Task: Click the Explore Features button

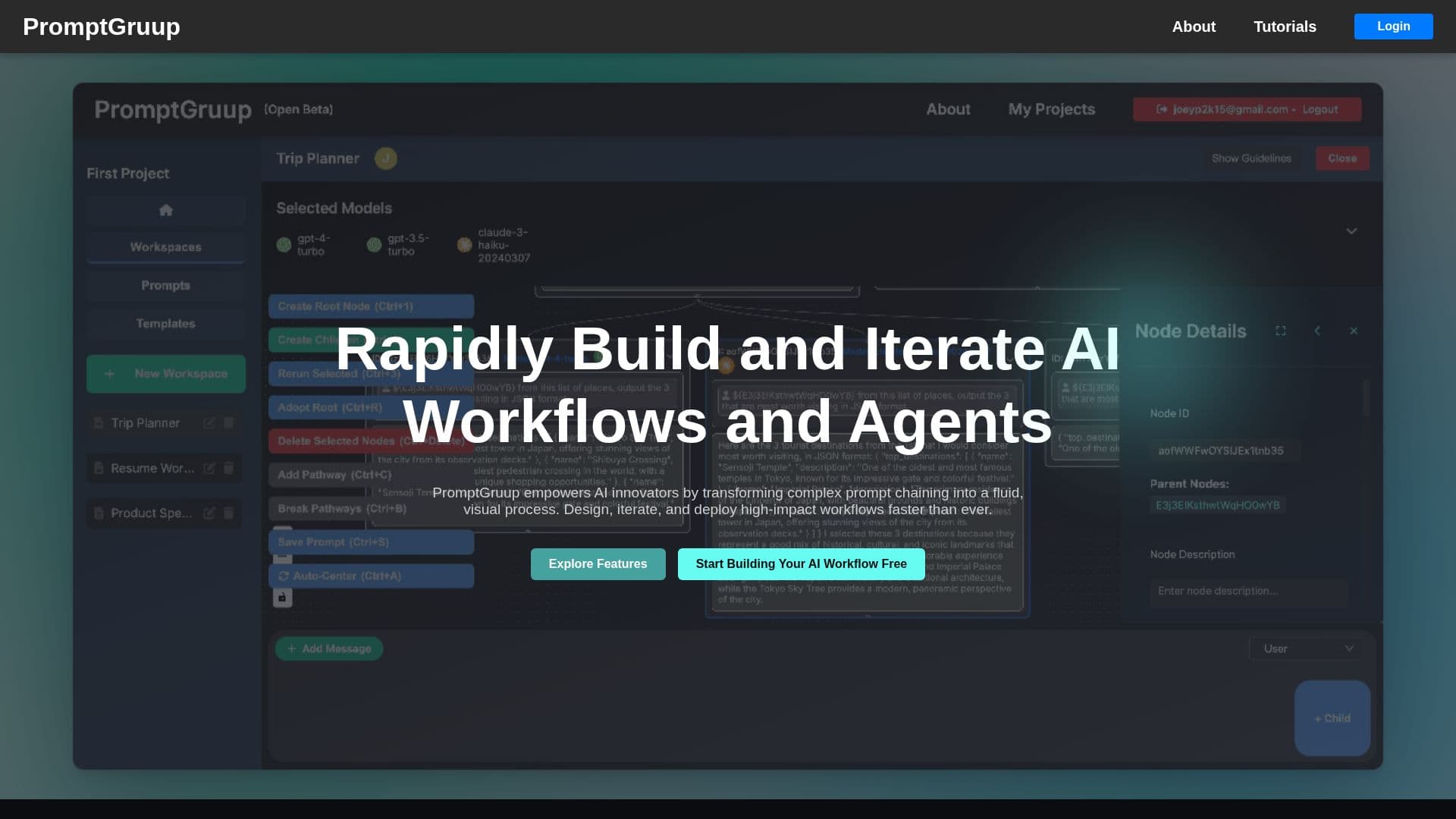Action: [598, 564]
